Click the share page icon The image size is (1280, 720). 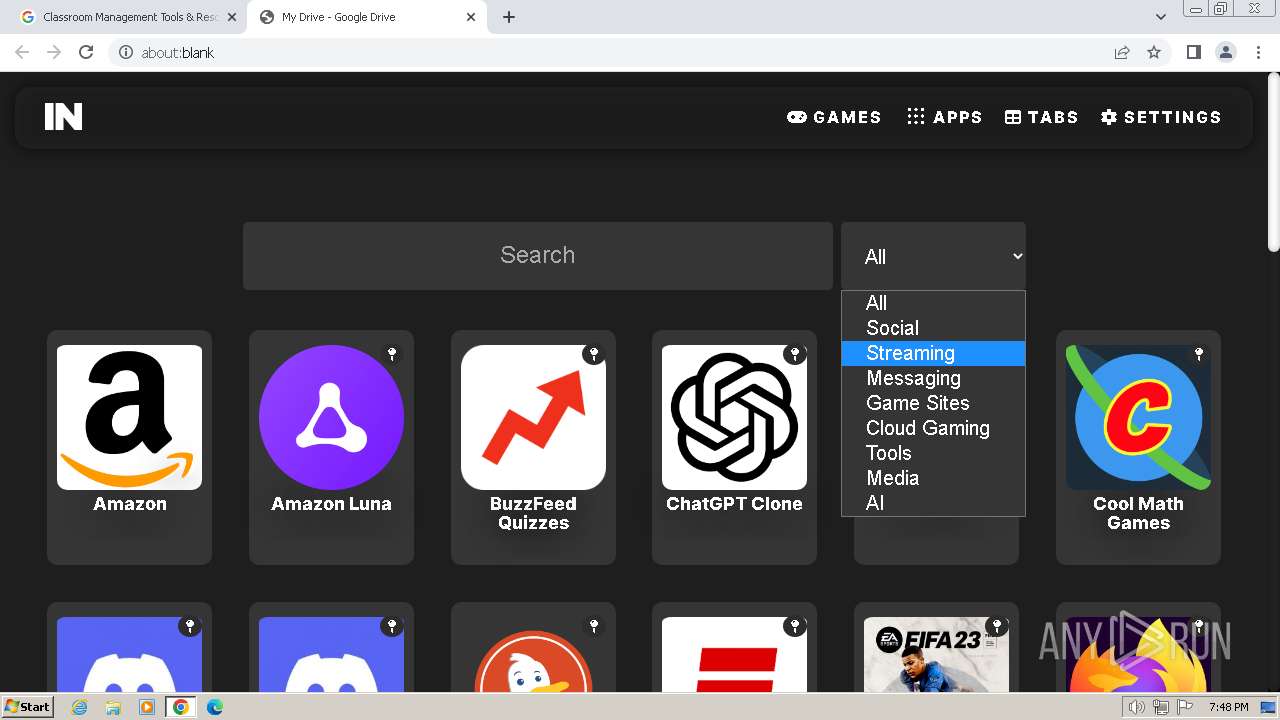(1122, 52)
